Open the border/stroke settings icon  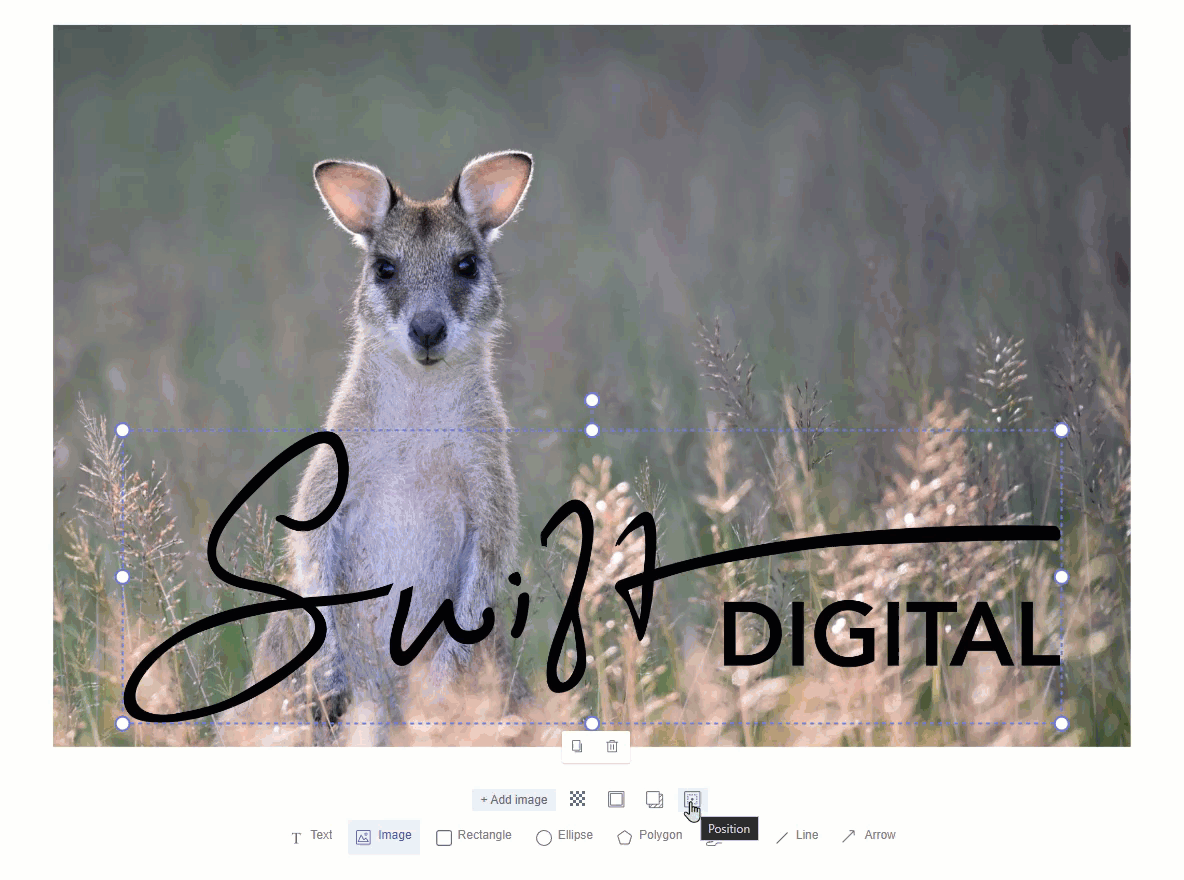pos(616,799)
